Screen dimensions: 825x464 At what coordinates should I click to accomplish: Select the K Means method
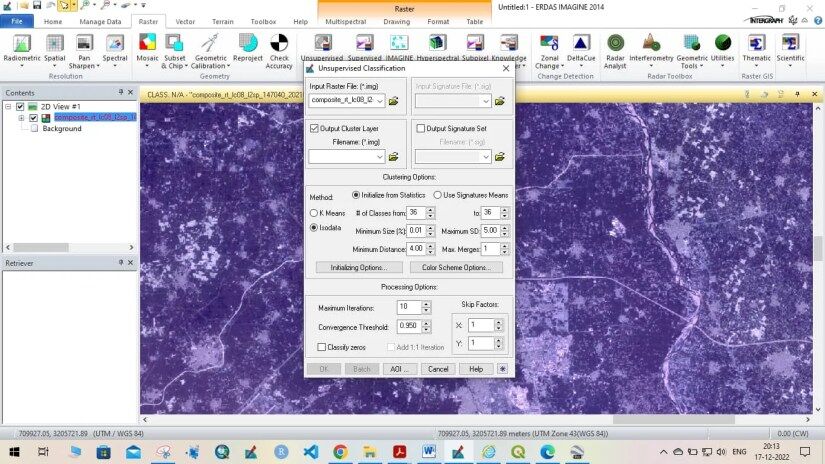[x=314, y=213]
